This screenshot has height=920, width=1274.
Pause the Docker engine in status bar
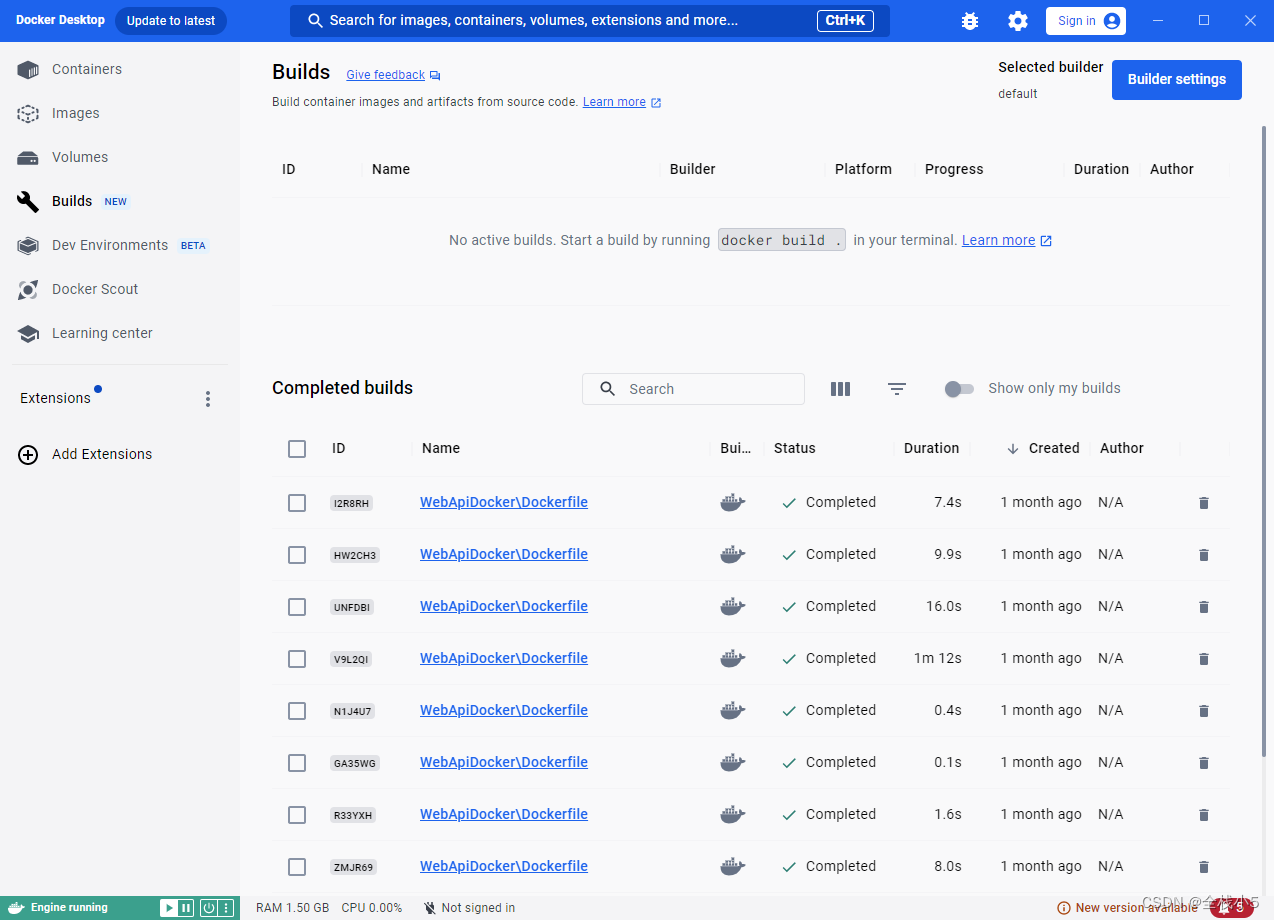click(x=186, y=908)
